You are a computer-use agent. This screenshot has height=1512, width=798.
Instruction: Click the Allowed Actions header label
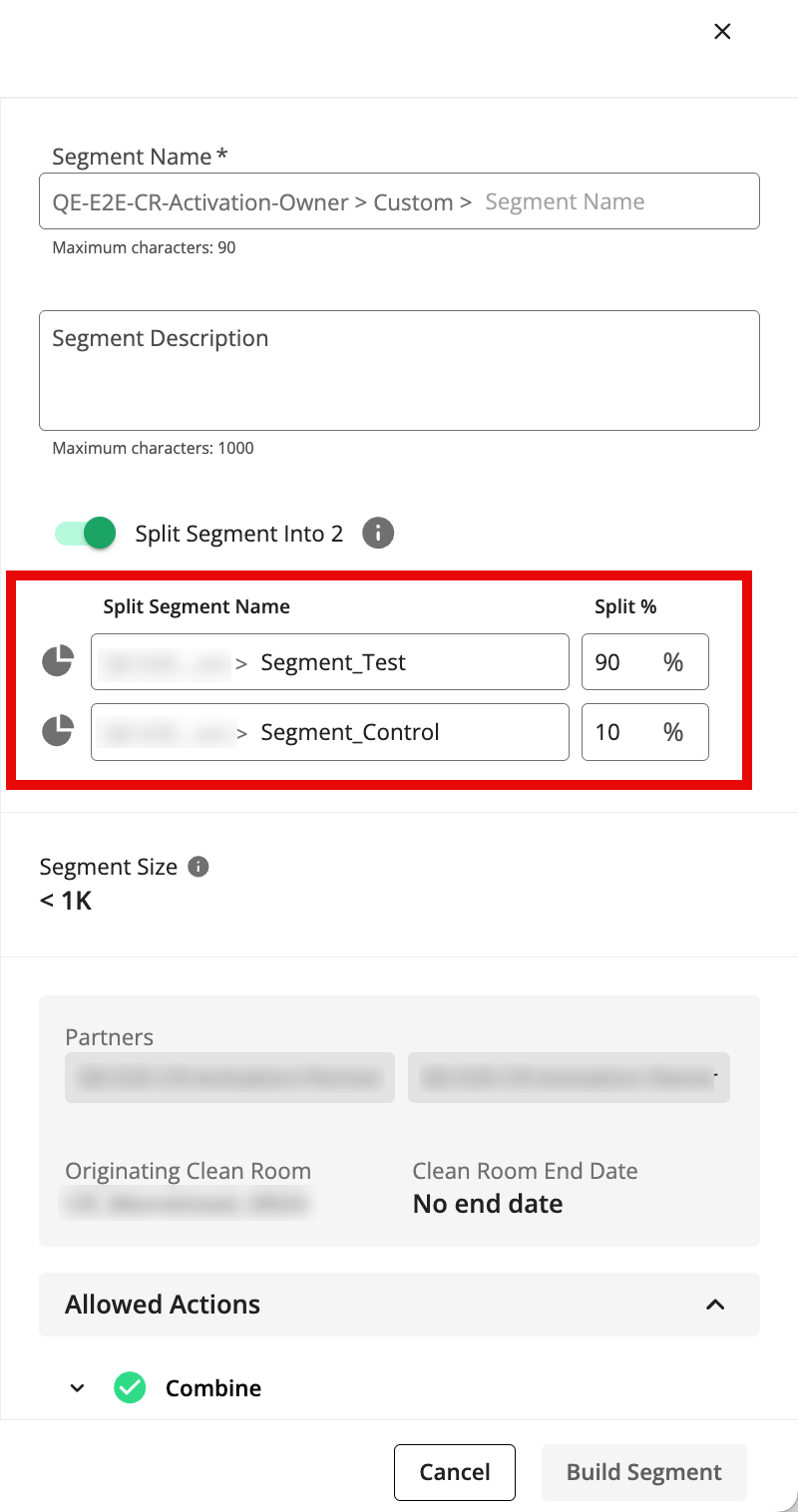(163, 1305)
